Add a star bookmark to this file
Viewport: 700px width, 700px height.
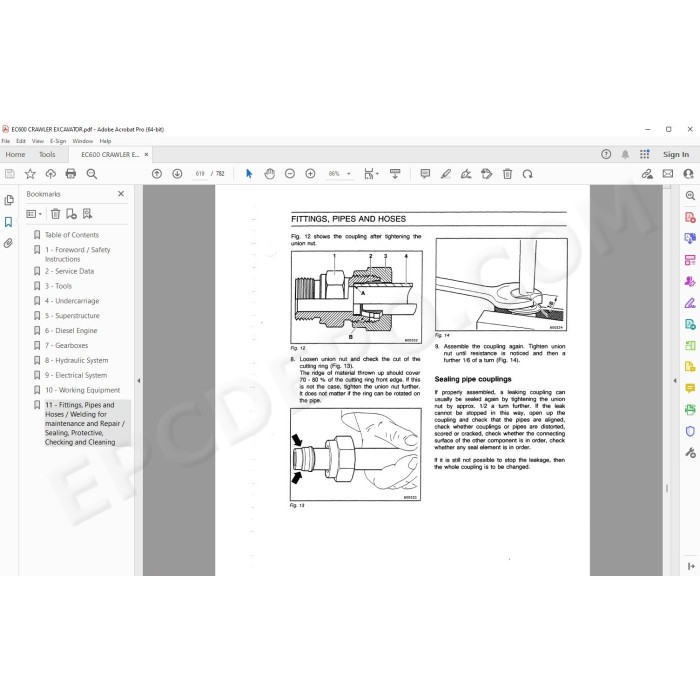pyautogui.click(x=30, y=174)
